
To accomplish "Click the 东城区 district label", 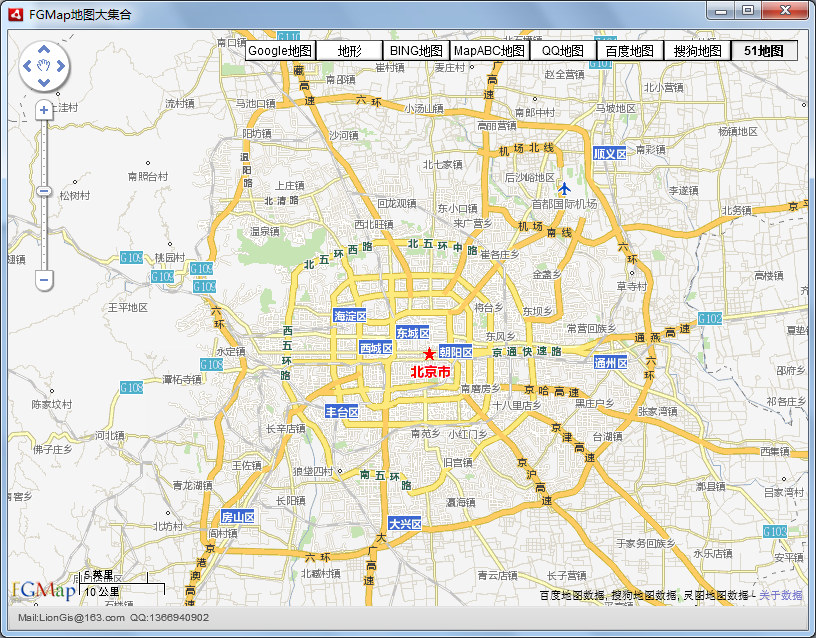I will tap(413, 333).
